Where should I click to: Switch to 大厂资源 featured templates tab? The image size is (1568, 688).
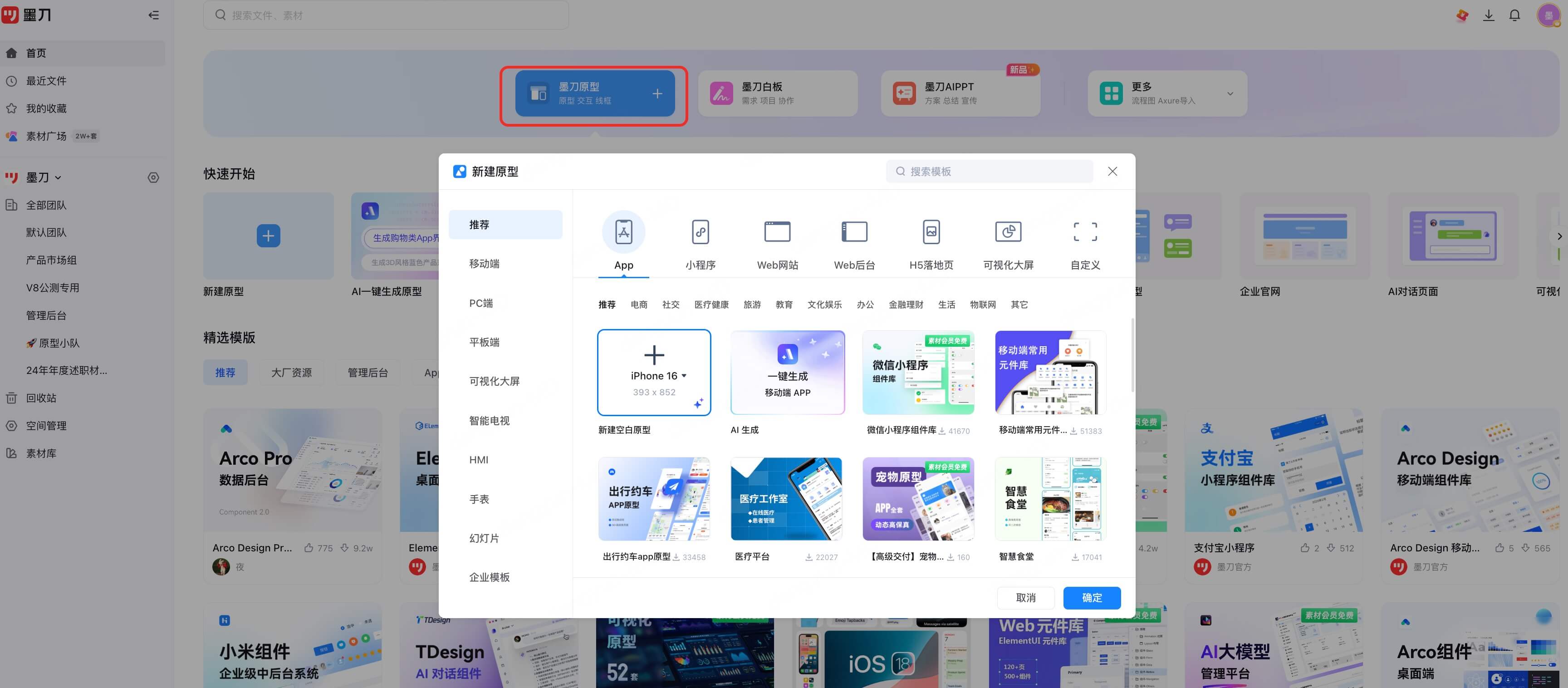coord(292,373)
